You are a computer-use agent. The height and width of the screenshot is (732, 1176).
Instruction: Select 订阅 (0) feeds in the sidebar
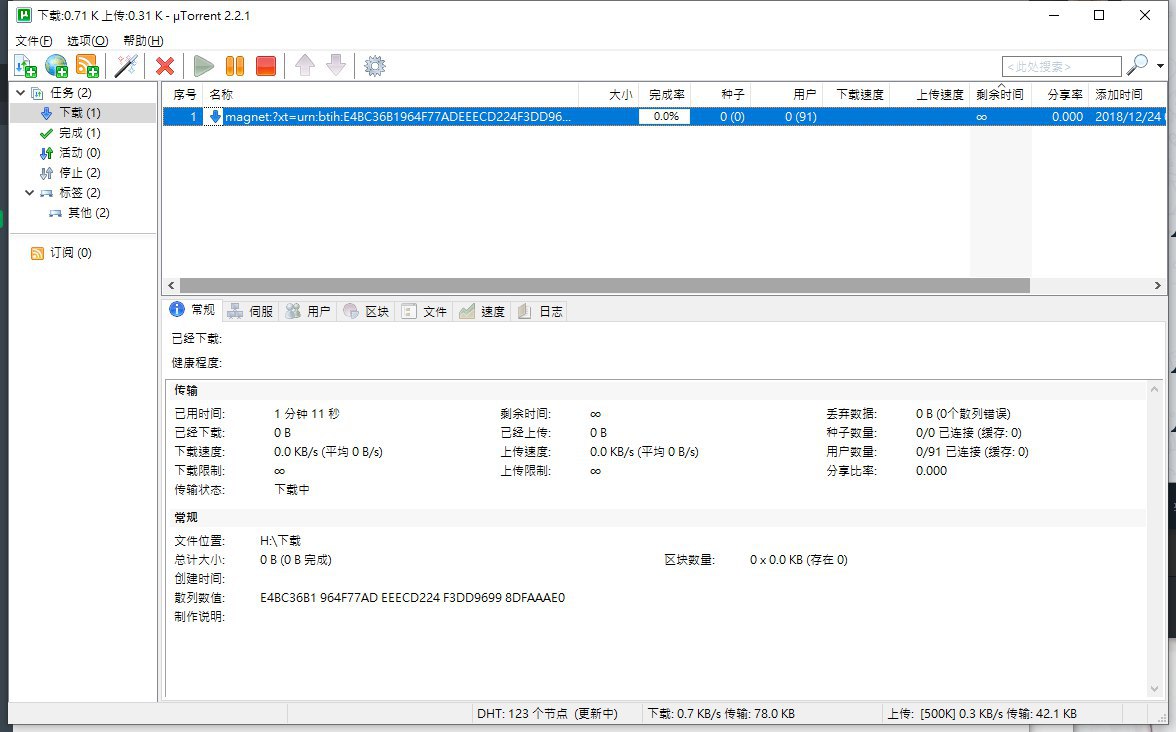(x=70, y=253)
